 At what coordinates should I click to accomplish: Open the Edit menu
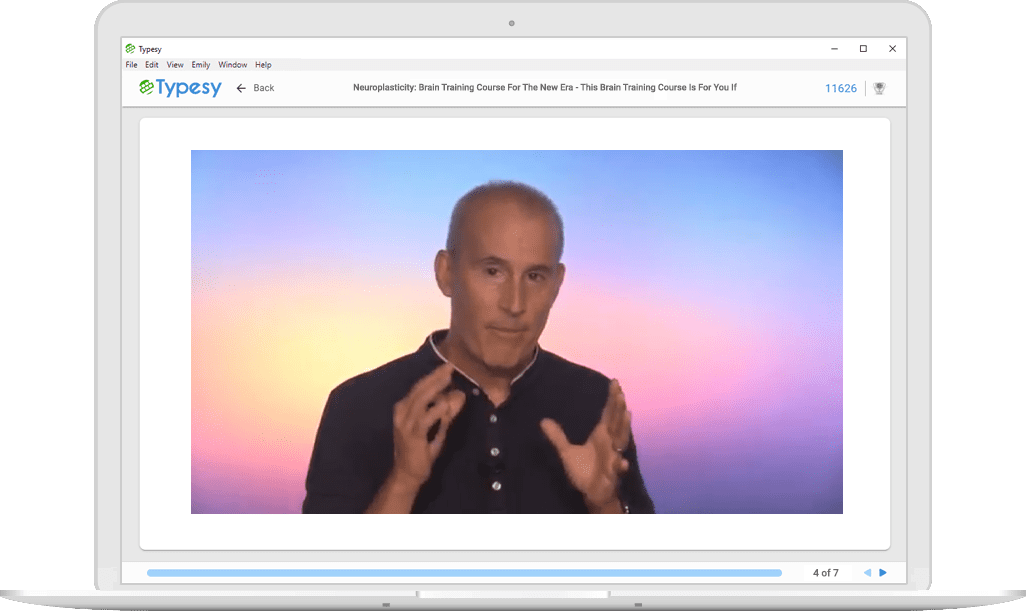(152, 65)
